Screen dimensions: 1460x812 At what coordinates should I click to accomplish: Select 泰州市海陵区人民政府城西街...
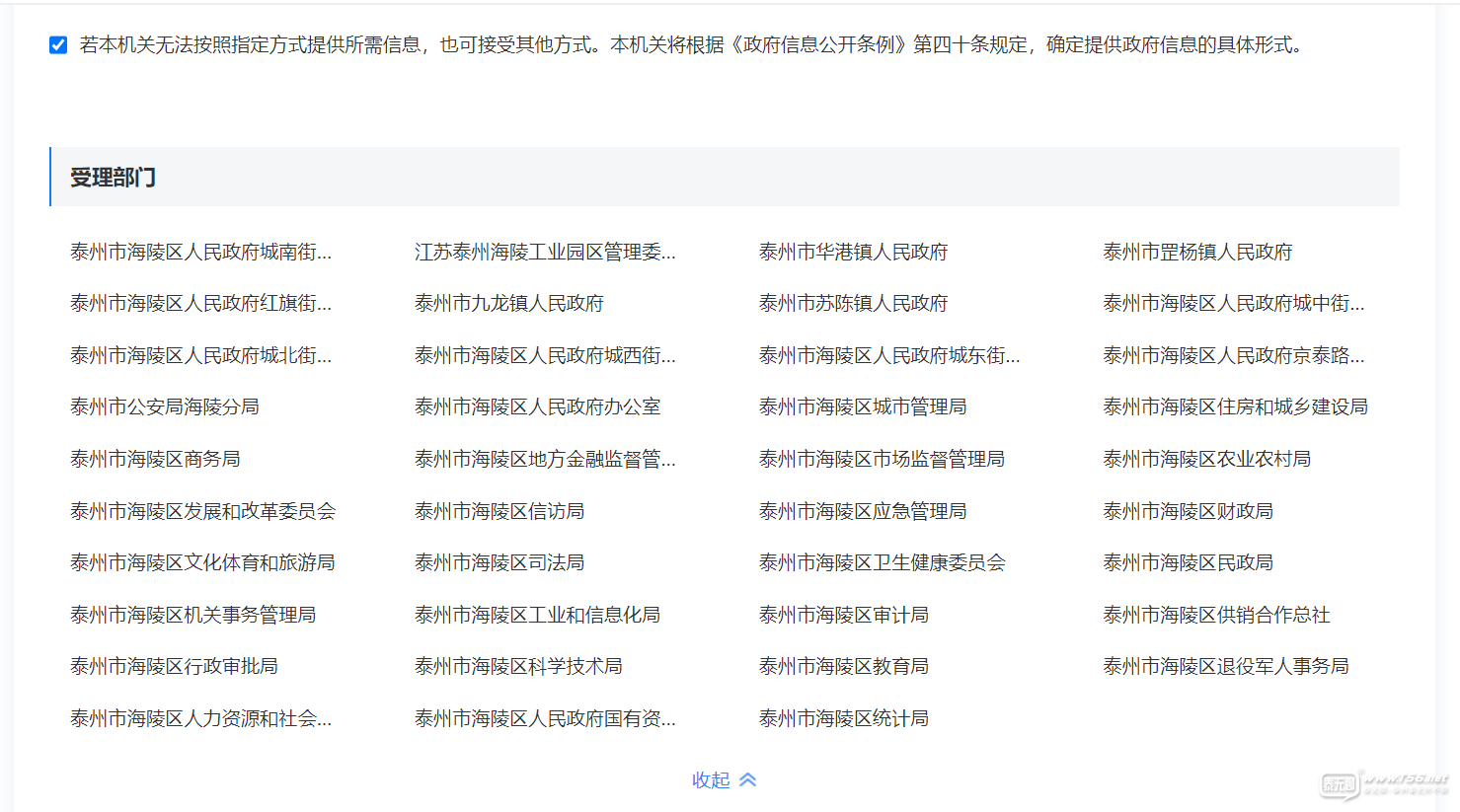(545, 356)
